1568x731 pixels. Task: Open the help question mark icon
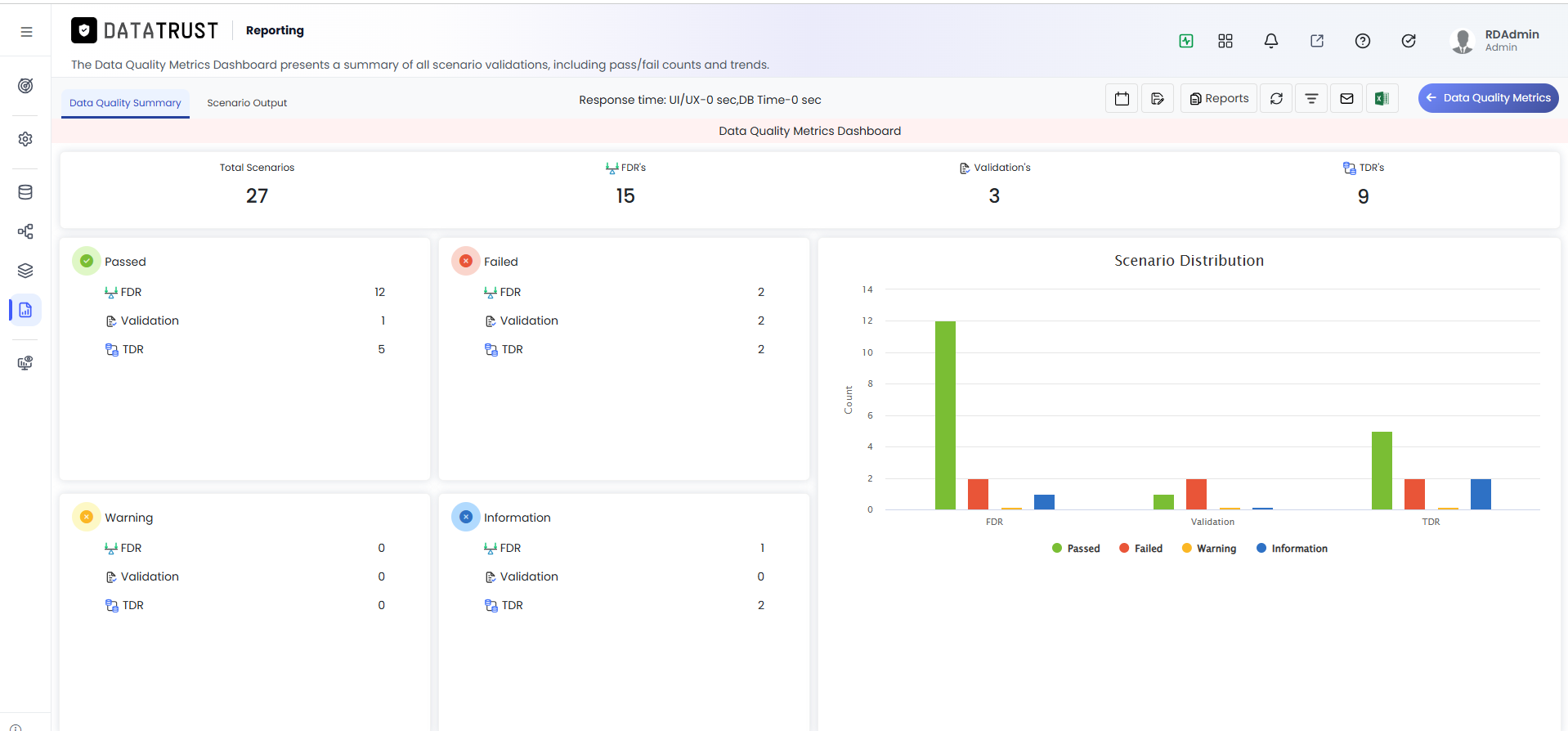[1363, 41]
